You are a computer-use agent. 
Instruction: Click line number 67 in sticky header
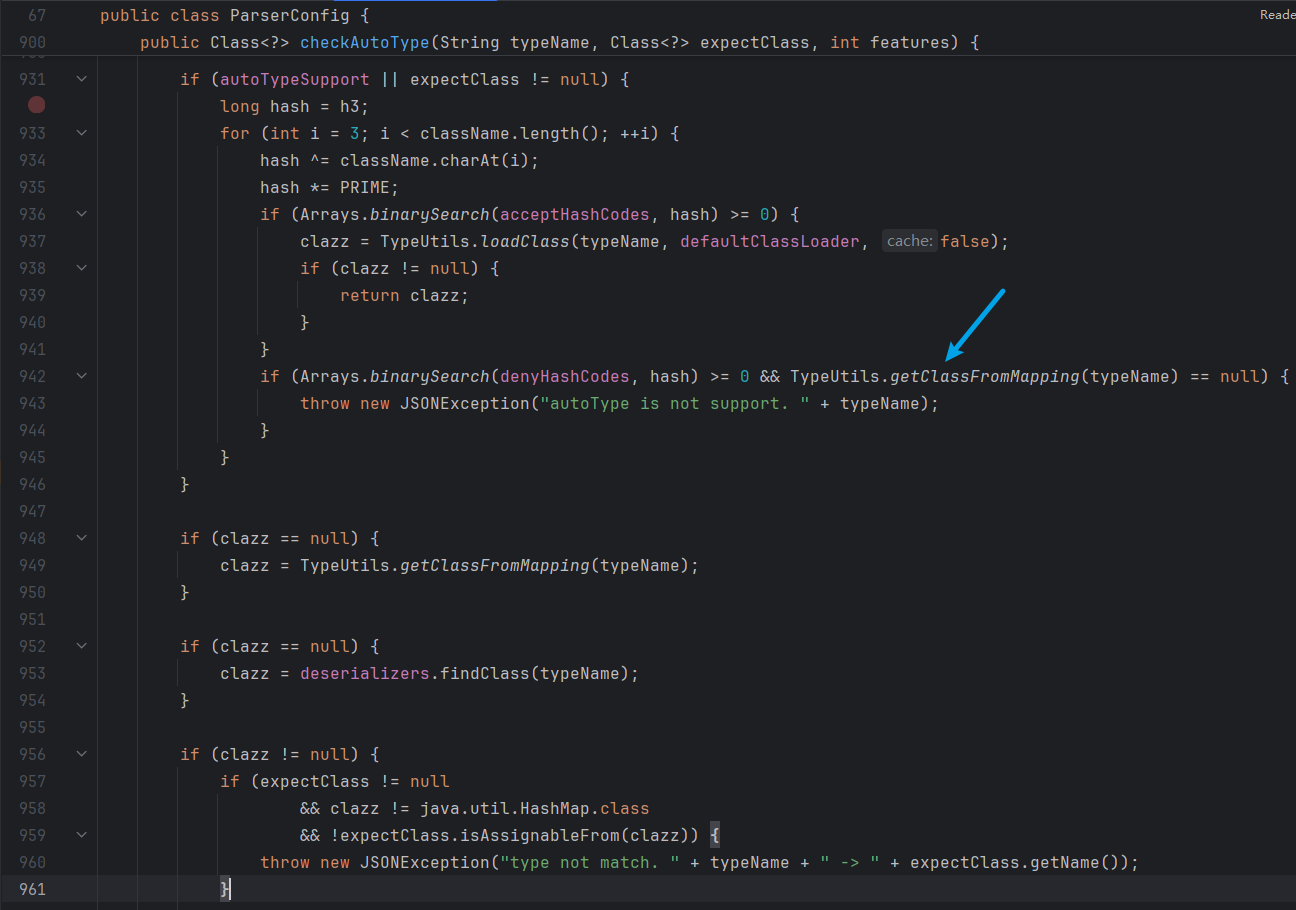[36, 15]
